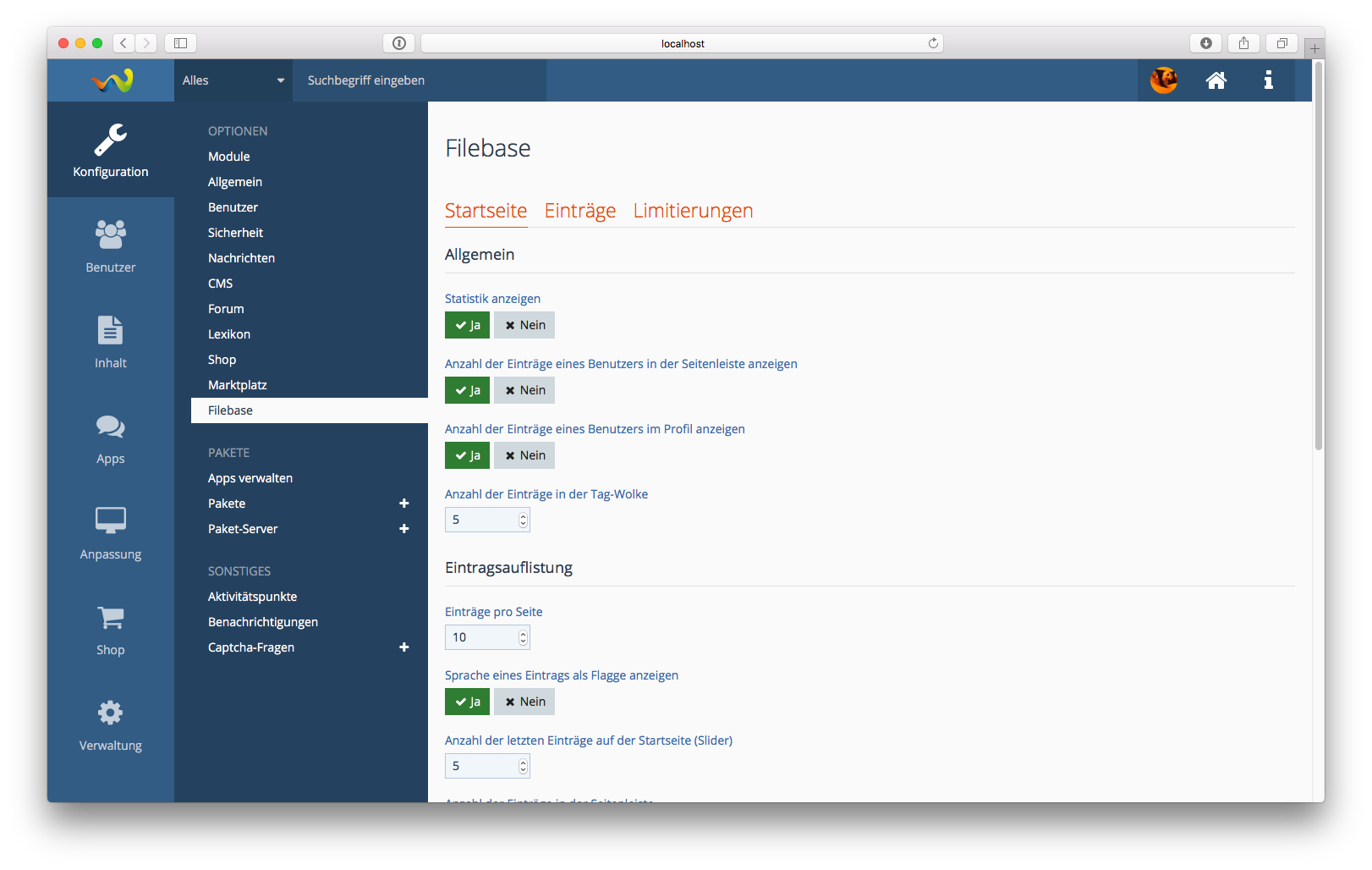Set Statistik anzeigen to Nein
1372x870 pixels.
tap(524, 325)
